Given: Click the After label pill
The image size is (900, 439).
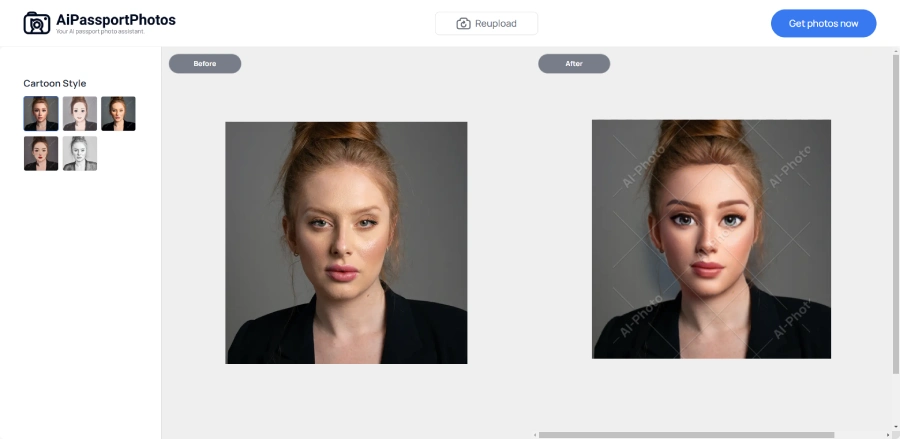Looking at the screenshot, I should [x=574, y=64].
